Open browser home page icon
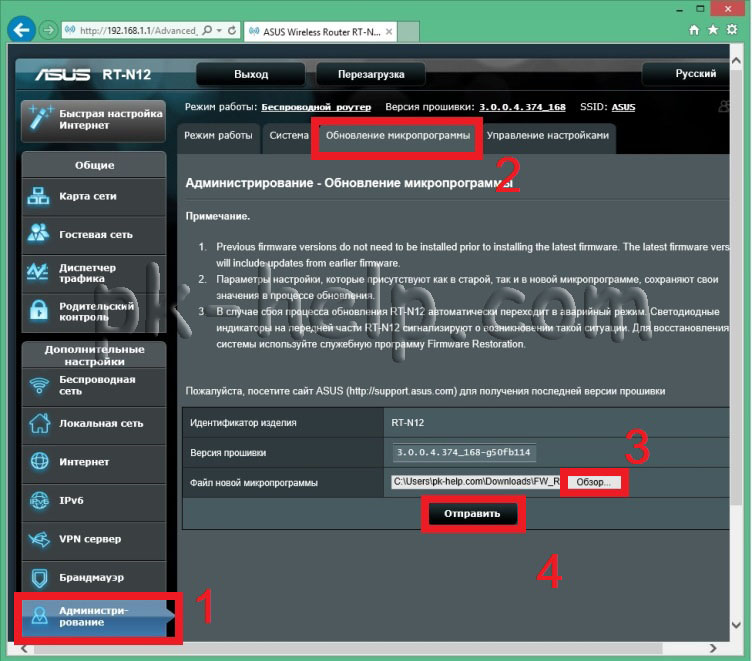Screen dimensions: 752x661 [693, 30]
